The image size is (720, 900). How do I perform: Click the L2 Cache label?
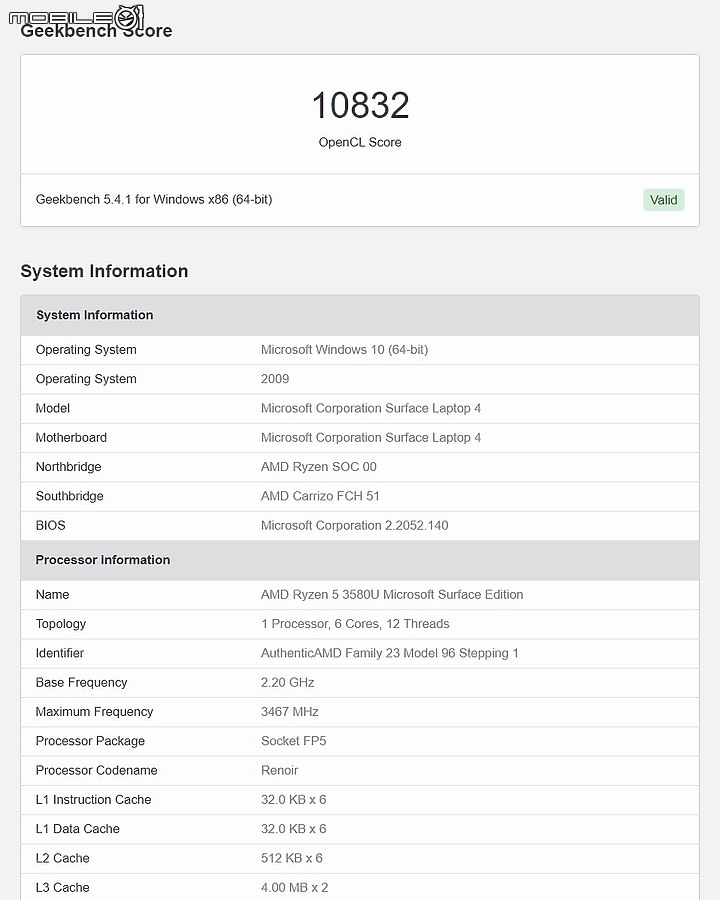click(63, 858)
